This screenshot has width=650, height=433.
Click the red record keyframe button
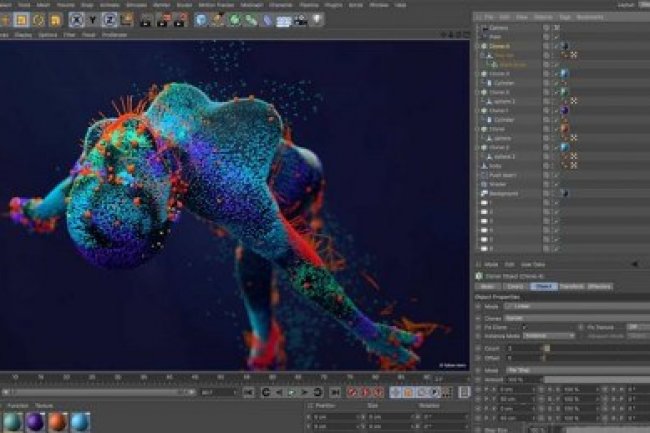[x=353, y=393]
